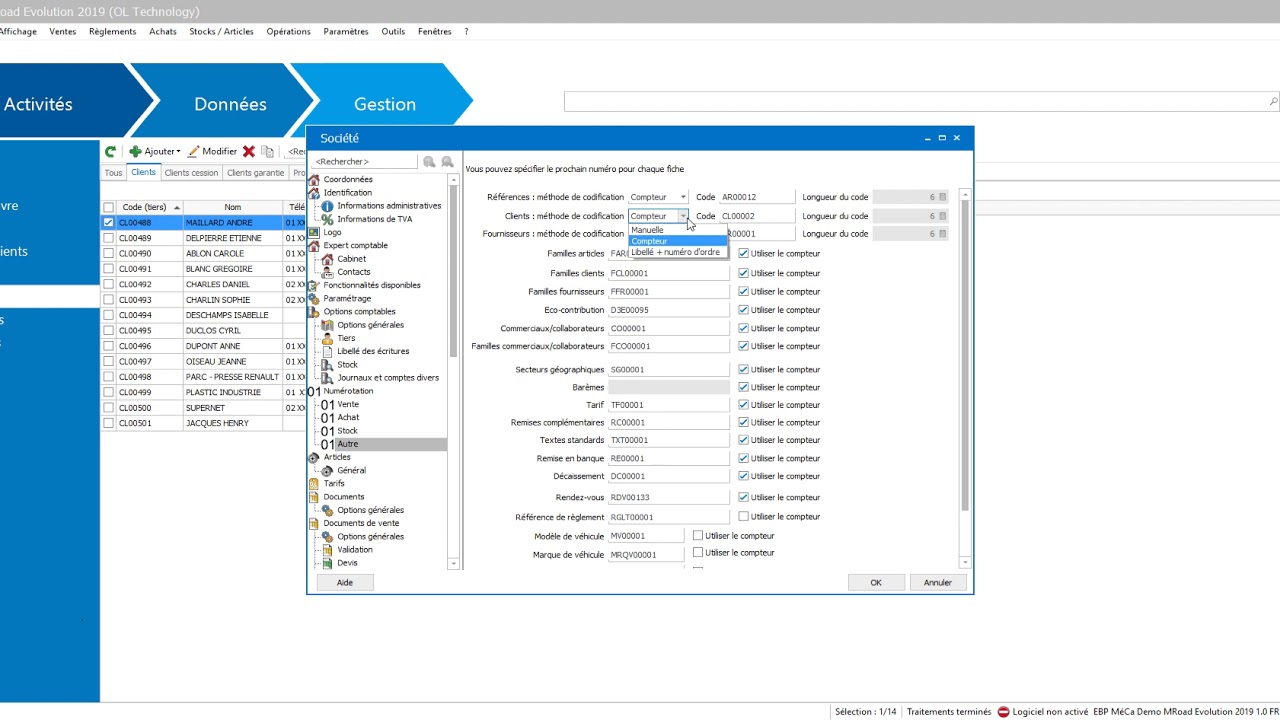Check 'Utiliser le compteur' for Modèle de véhicule
The width and height of the screenshot is (1280, 720).
pyautogui.click(x=698, y=536)
